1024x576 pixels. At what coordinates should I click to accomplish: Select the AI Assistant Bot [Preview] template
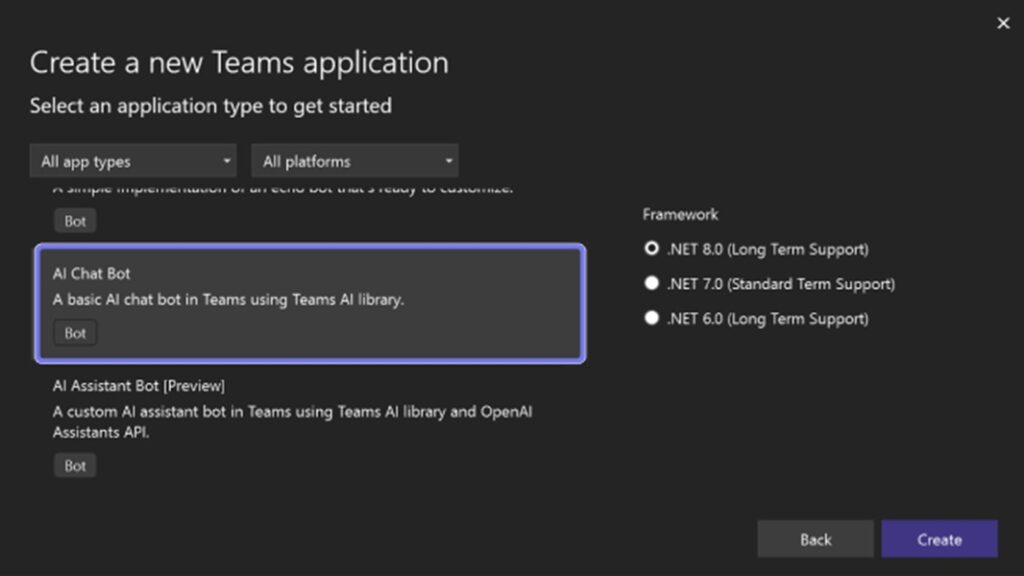click(x=313, y=420)
